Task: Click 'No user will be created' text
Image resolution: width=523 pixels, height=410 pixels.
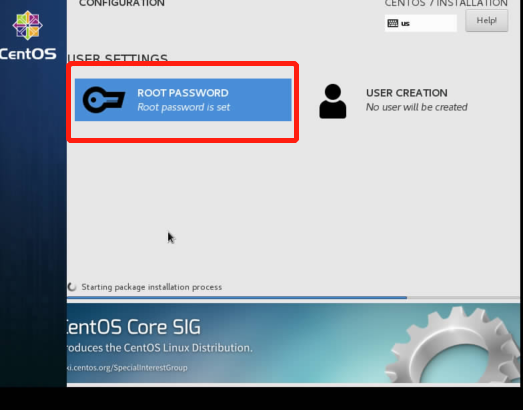Action: pyautogui.click(x=417, y=107)
